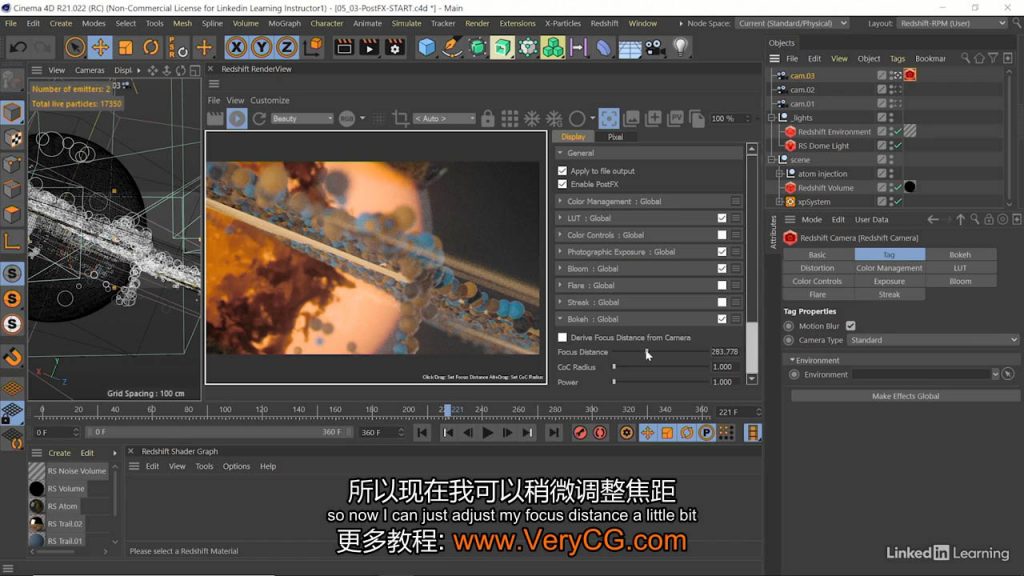
Task: Open the Distortion attribute tab
Action: click(817, 268)
